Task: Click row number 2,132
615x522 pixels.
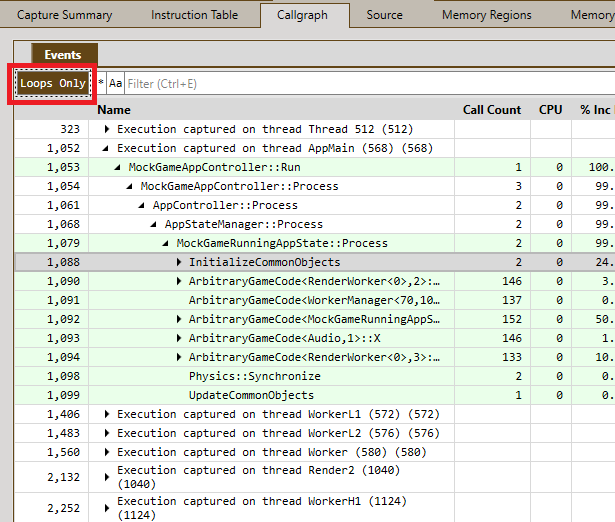Action: tap(64, 477)
